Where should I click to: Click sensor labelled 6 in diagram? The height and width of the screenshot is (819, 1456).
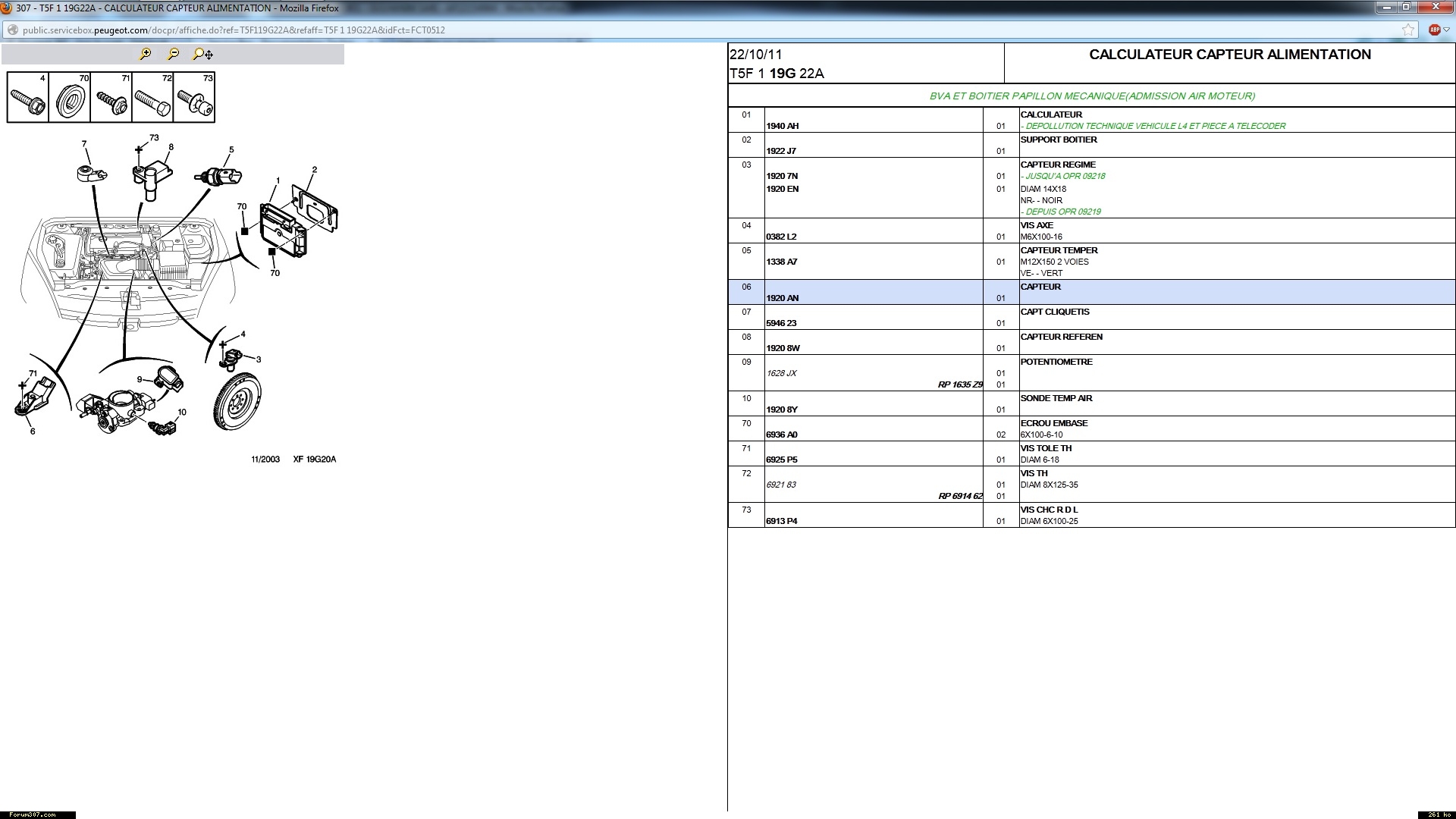pos(36,397)
